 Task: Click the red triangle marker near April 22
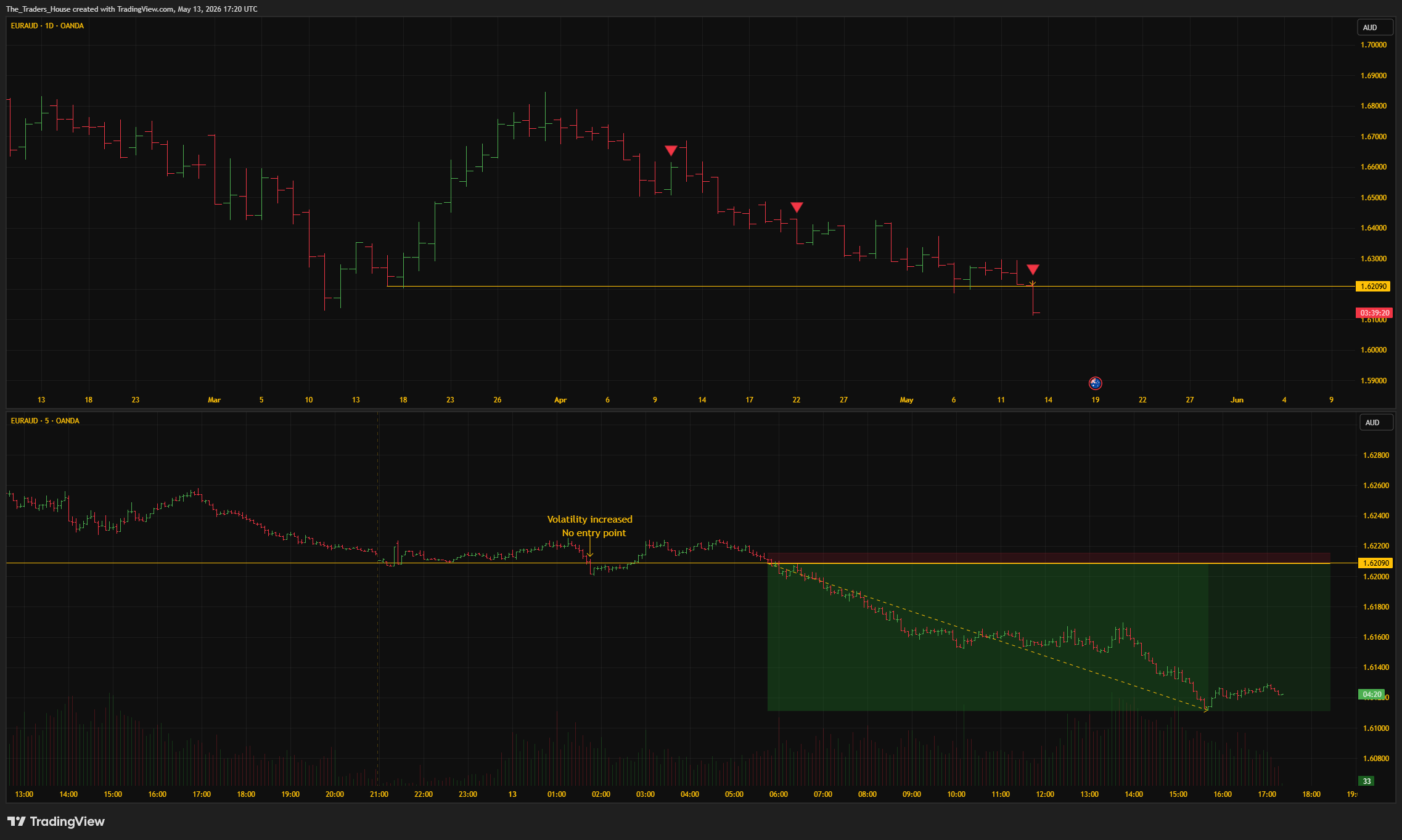pyautogui.click(x=797, y=207)
